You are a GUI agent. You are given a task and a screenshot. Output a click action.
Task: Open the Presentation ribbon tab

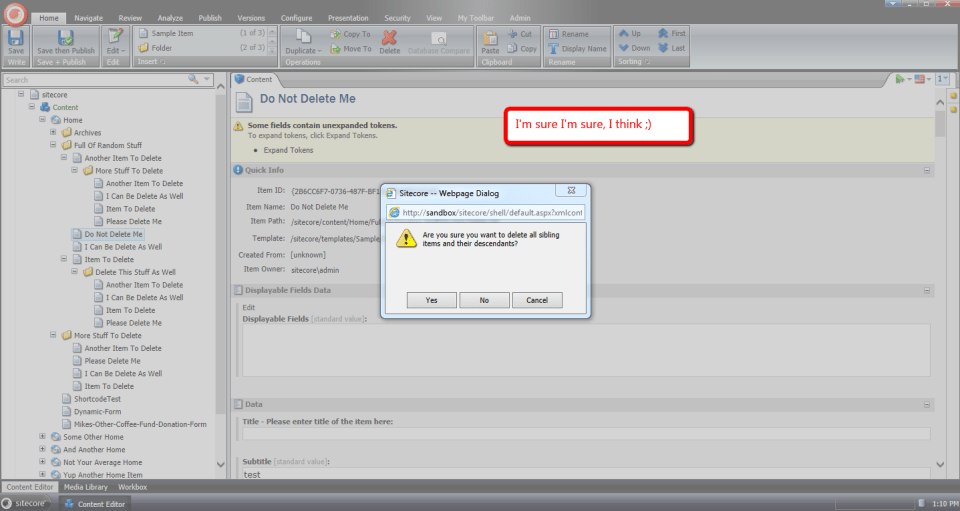(348, 18)
